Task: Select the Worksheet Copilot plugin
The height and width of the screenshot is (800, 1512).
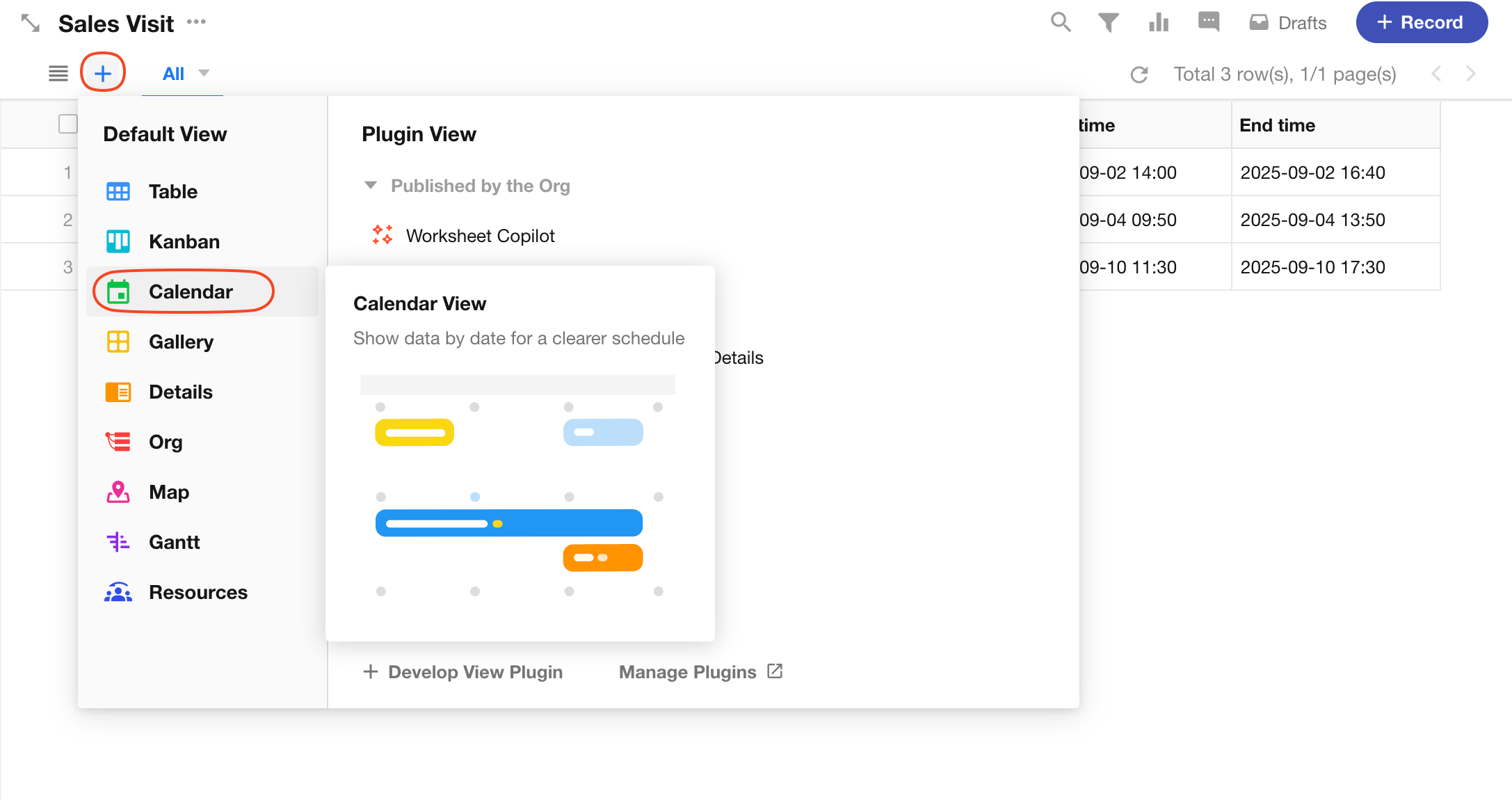Action: tap(480, 236)
